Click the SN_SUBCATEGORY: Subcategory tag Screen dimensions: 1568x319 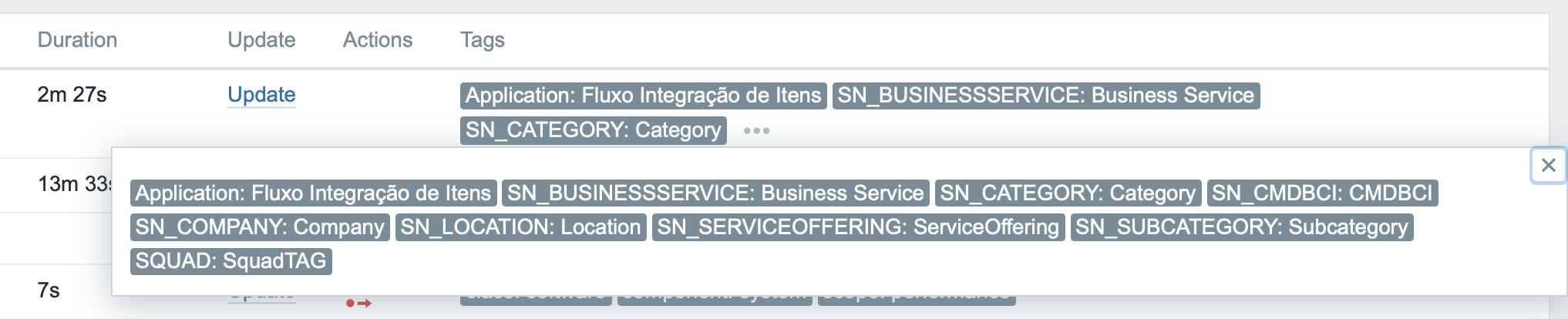coord(1241,227)
